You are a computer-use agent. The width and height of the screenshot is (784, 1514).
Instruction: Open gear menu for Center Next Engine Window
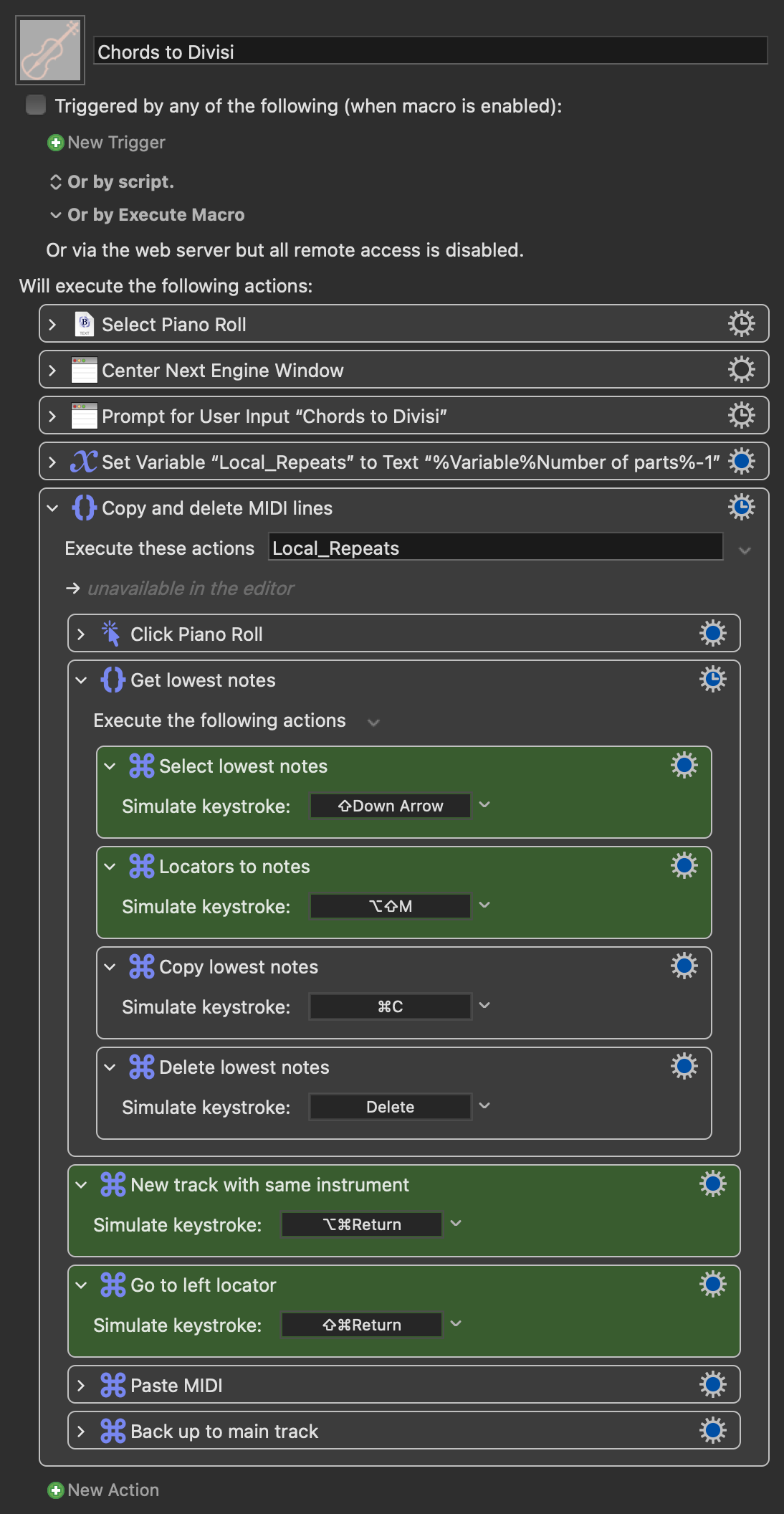click(742, 369)
